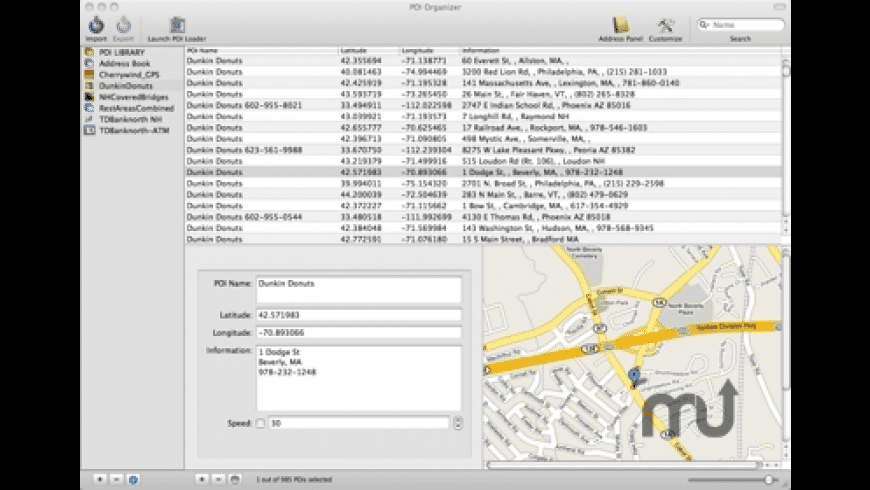Click the Cherrywind_GPS list icon
The width and height of the screenshot is (870, 490).
point(89,74)
